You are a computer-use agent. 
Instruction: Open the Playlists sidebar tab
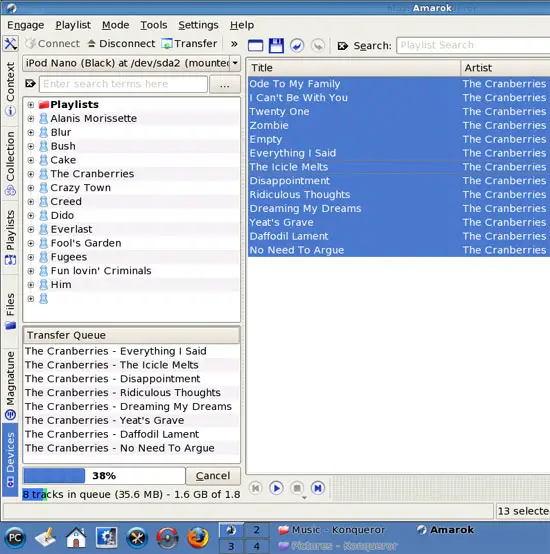click(x=10, y=237)
